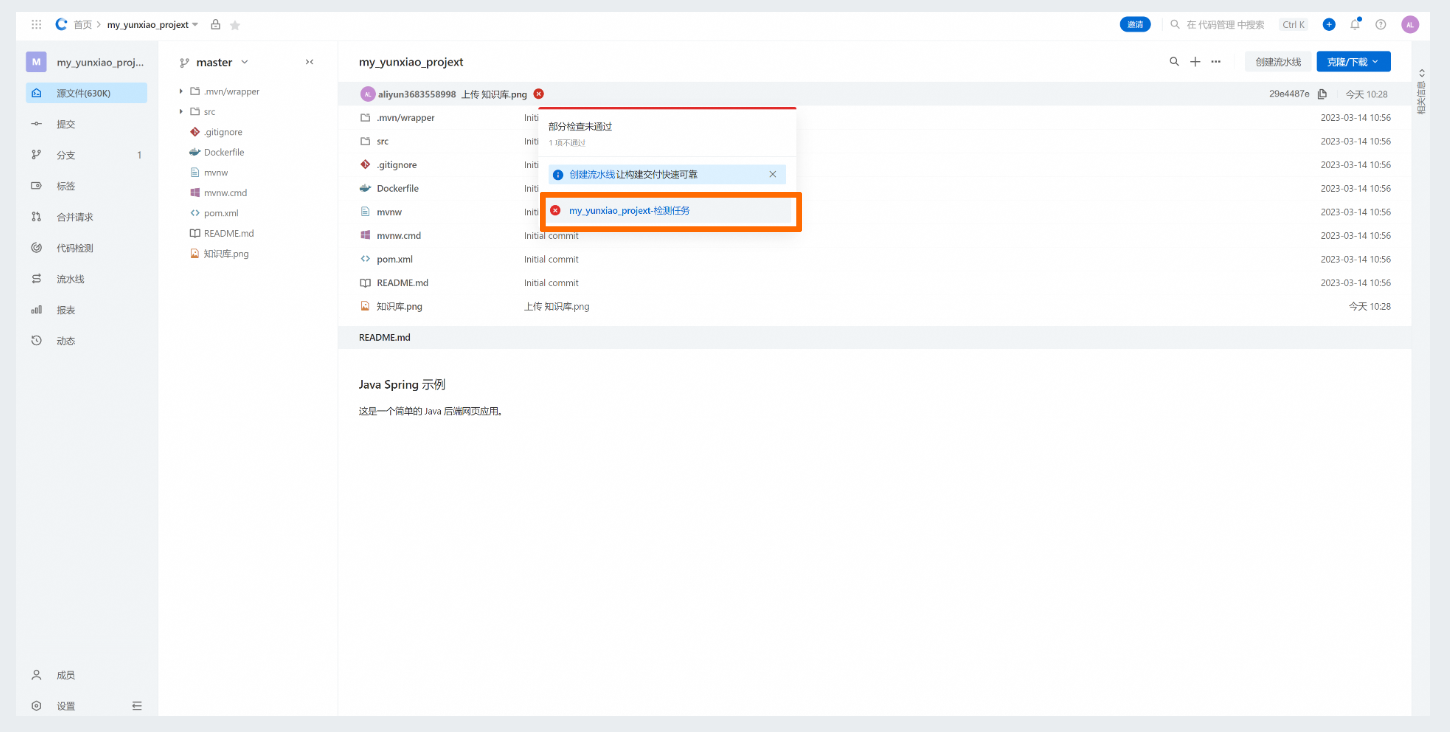Expand the .mvn/wrapper folder in tree
Screen dimensions: 1450x732
(181, 91)
